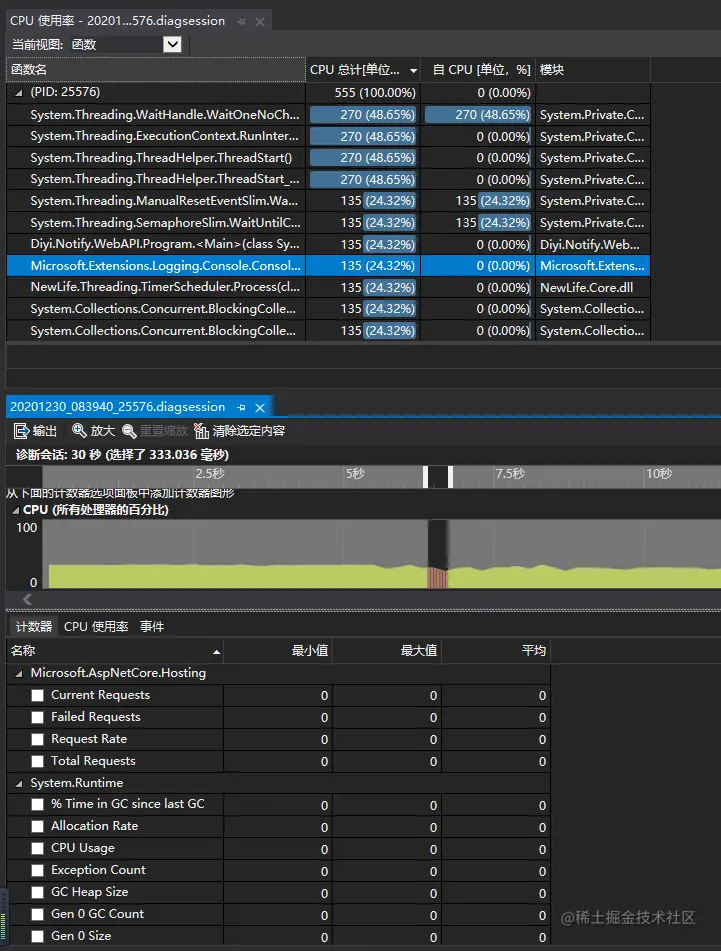Sort counters by the 名称 column arrow

[216, 652]
